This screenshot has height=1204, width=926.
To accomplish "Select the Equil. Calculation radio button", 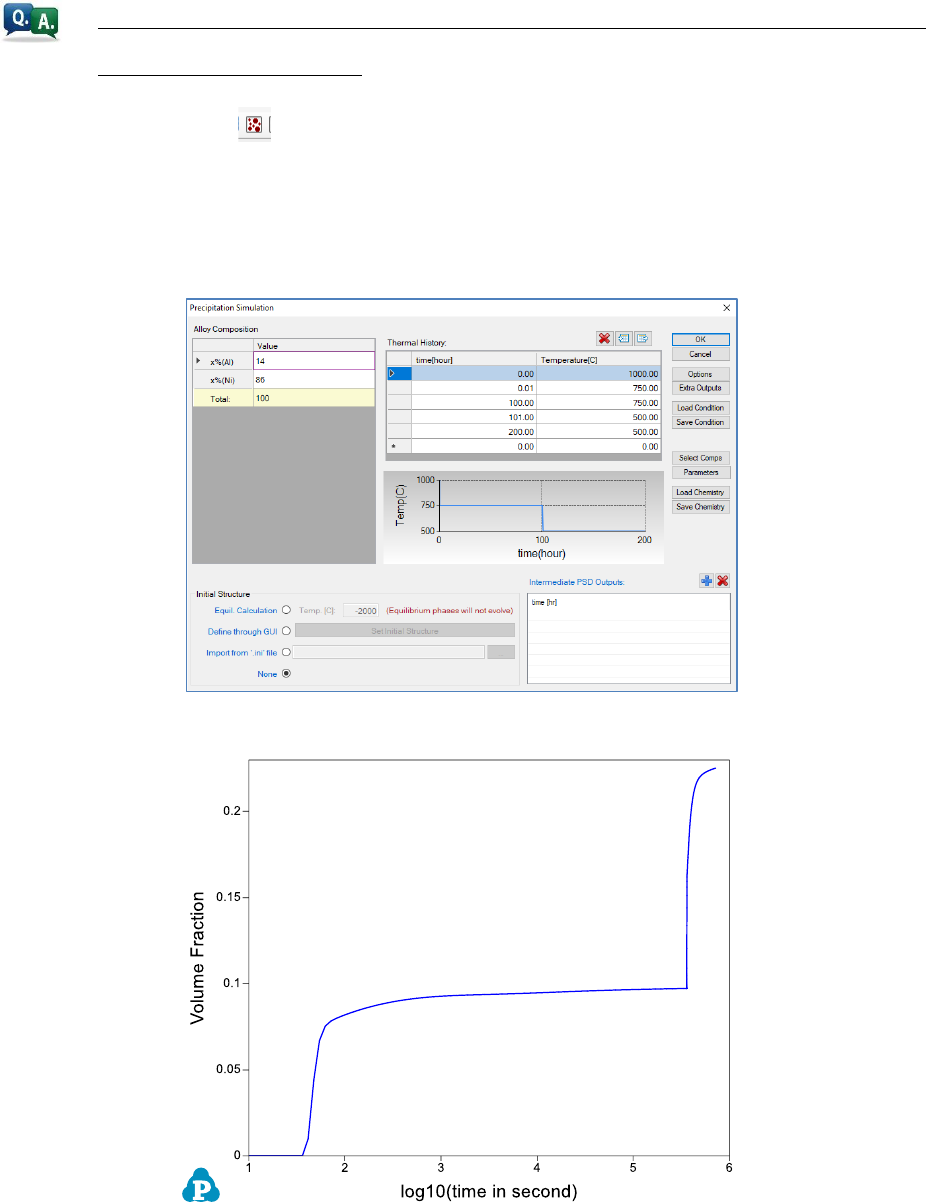I will click(287, 608).
